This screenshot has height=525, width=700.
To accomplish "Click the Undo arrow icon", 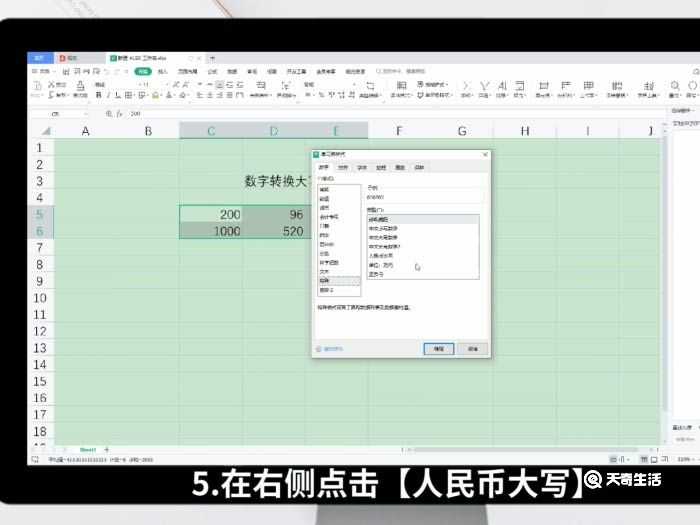I will pyautogui.click(x=107, y=71).
